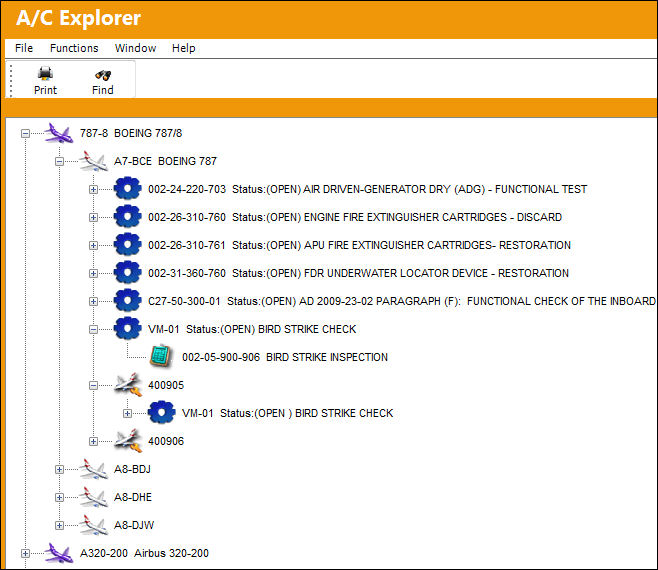Select 002-05-900-906 BIRD STRIKE INSPECTION text

coord(285,357)
